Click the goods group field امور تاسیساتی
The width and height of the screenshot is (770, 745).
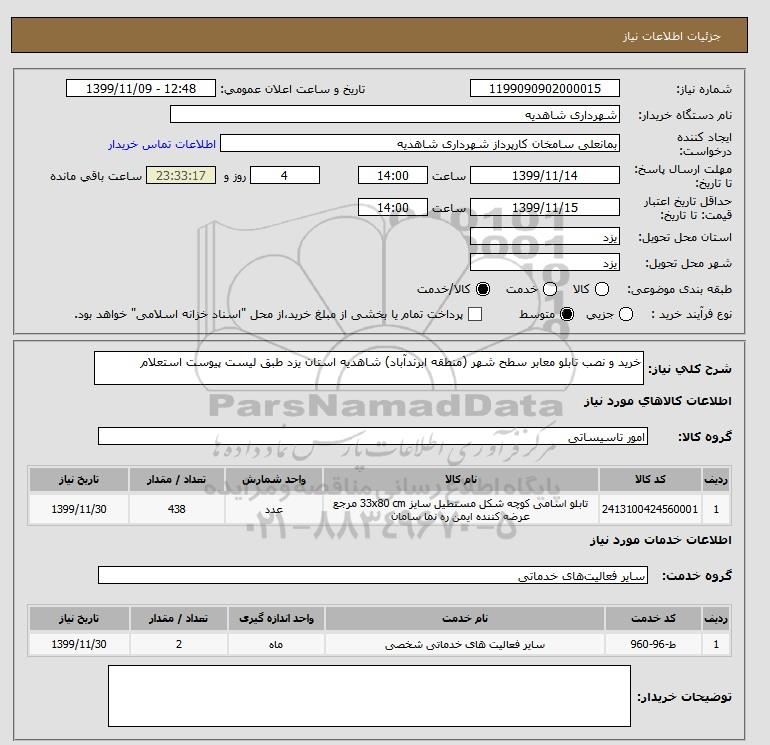coord(373,436)
